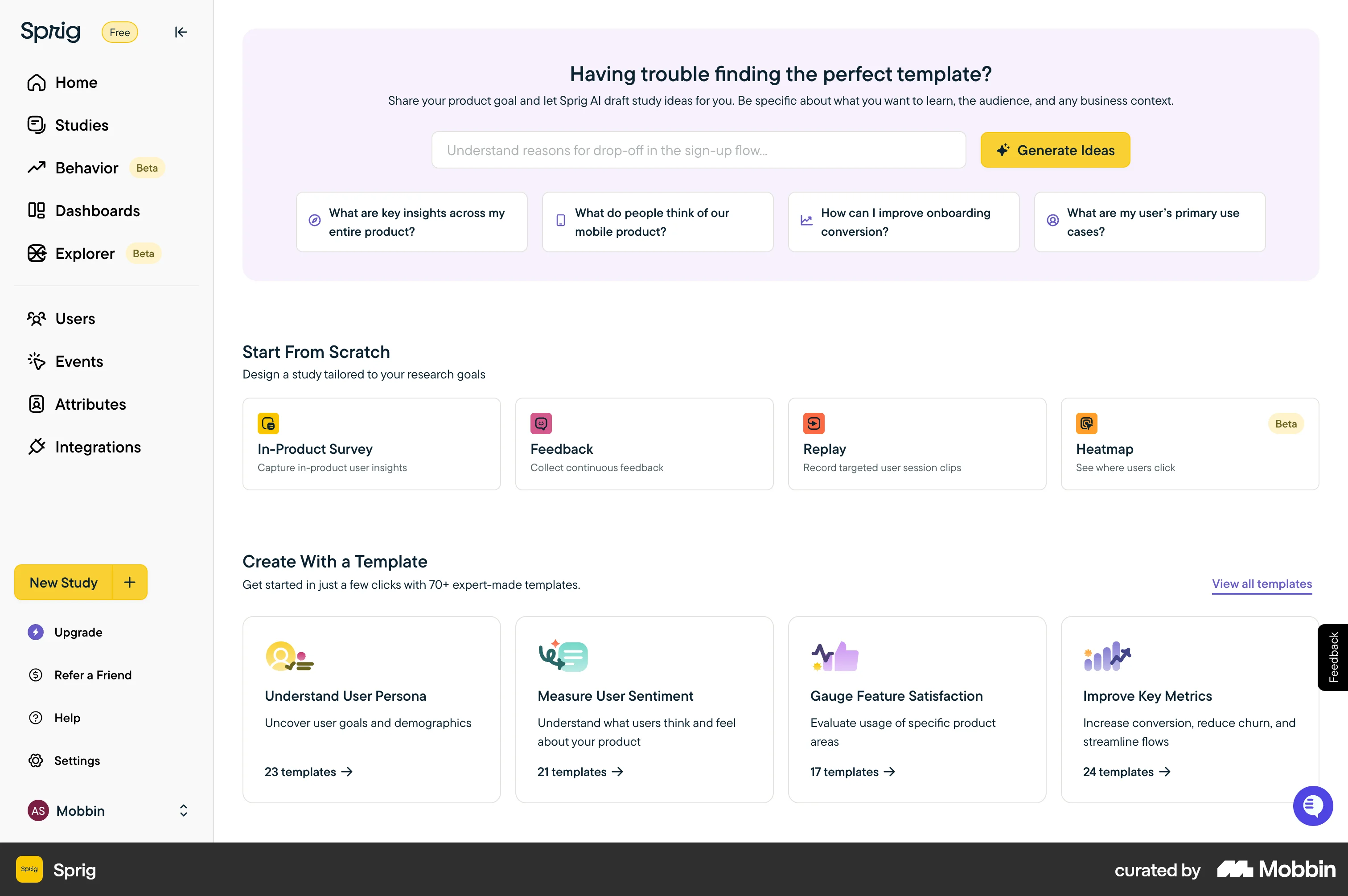Open the plus dropdown beside New Study
The height and width of the screenshot is (896, 1348).
(x=130, y=582)
